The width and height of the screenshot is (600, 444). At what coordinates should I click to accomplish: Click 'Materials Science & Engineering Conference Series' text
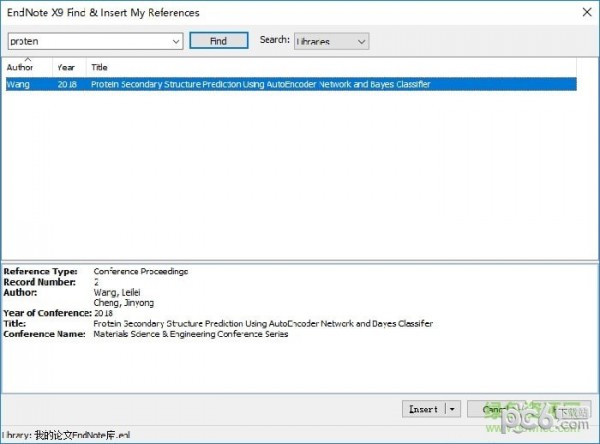(191, 334)
